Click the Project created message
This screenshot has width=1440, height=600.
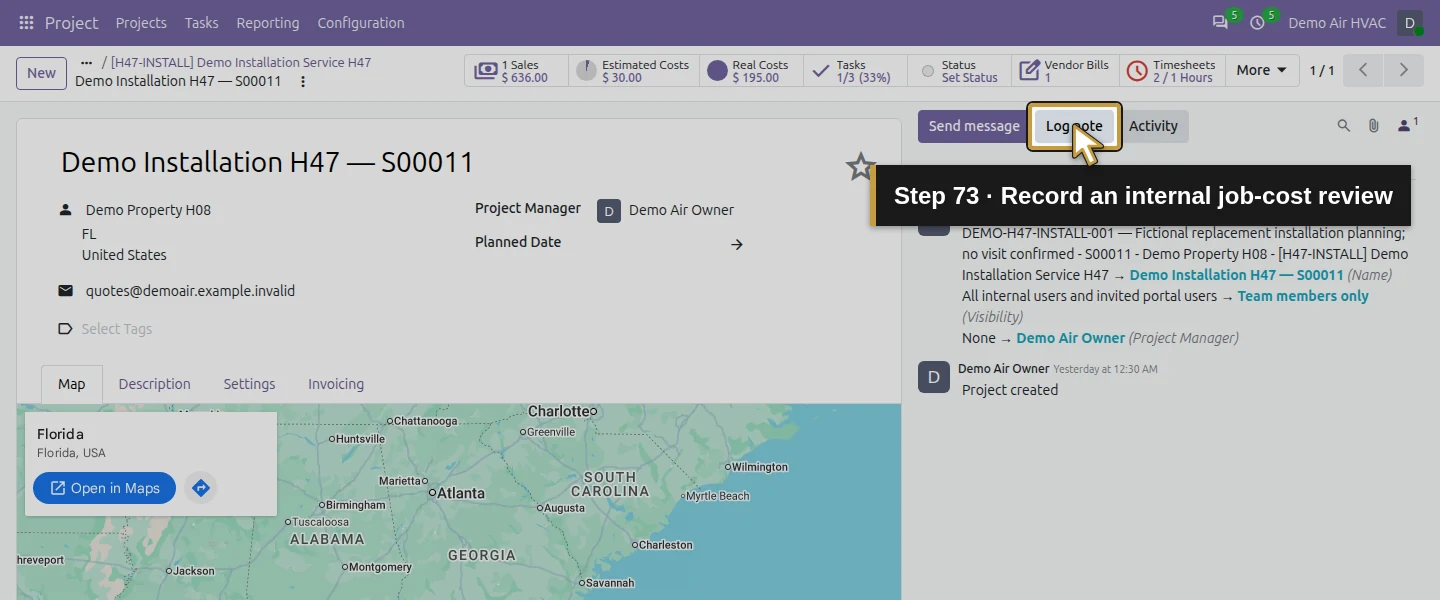tap(1010, 390)
